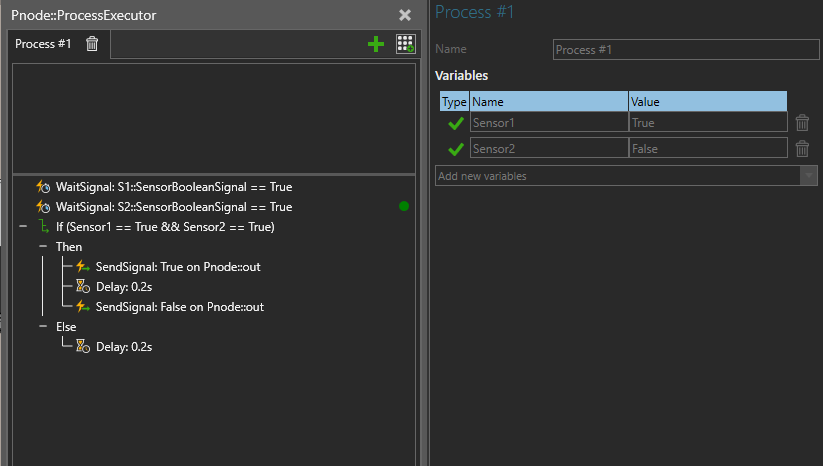The height and width of the screenshot is (466, 823).
Task: Select the first WaitSignal S1 statement icon
Action: click(43, 187)
